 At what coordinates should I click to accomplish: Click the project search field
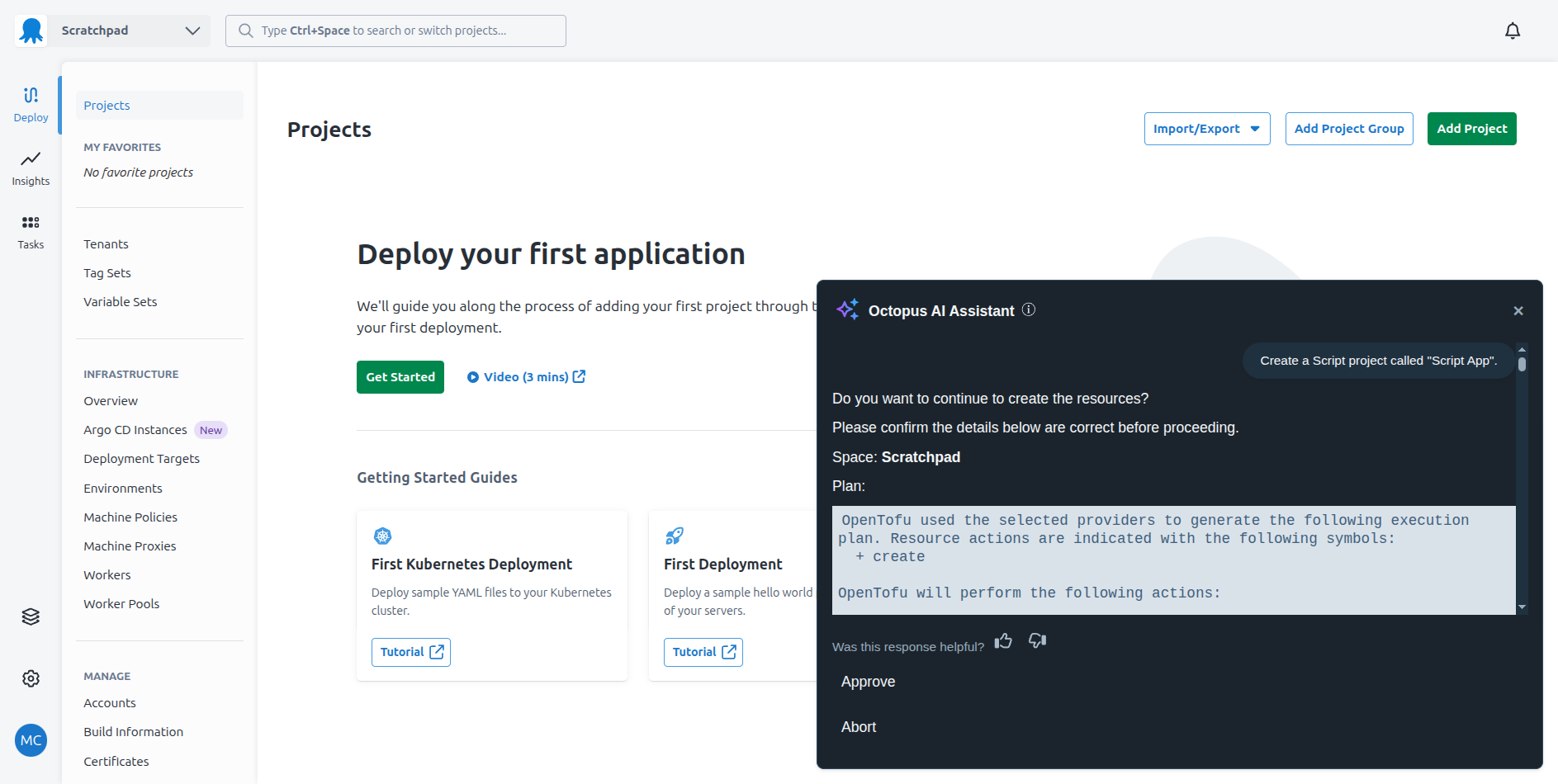pyautogui.click(x=395, y=31)
